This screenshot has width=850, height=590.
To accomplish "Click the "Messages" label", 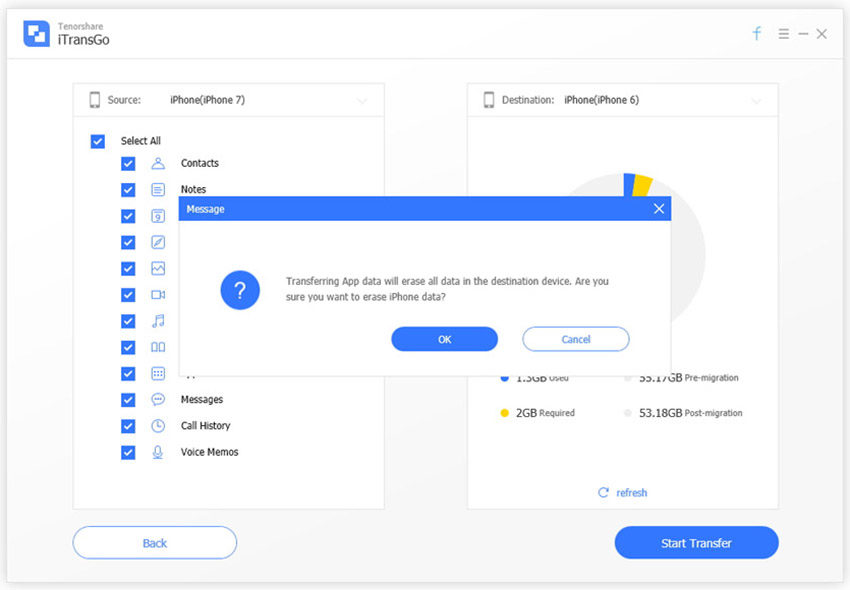I will [x=202, y=400].
